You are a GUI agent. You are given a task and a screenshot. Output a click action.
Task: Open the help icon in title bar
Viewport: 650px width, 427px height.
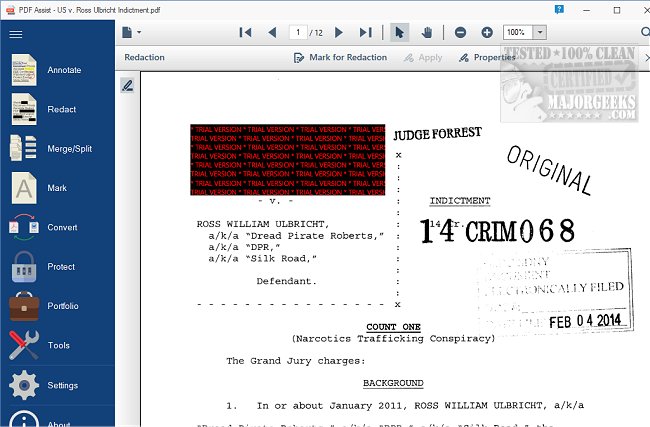tap(559, 10)
